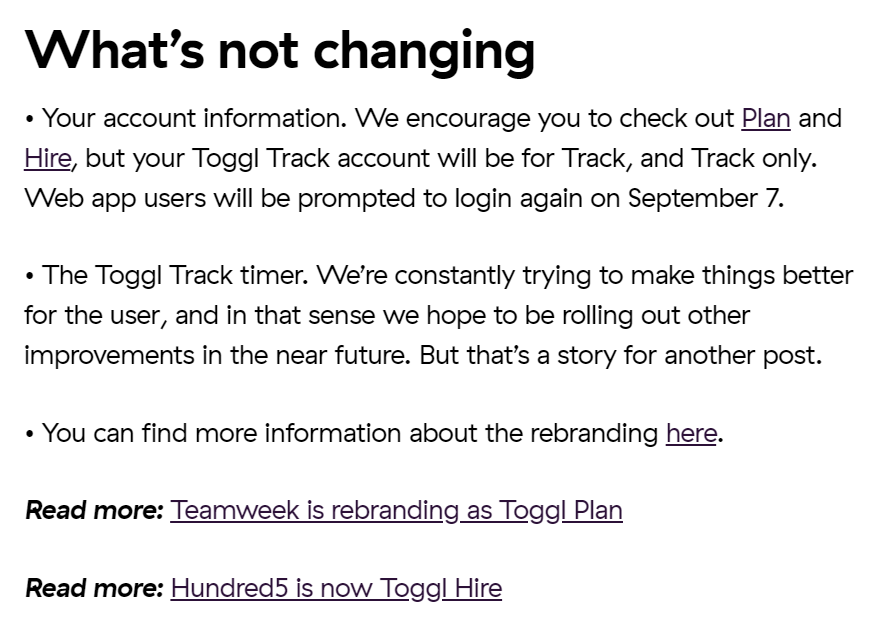The image size is (879, 626).
Task: Click the 'What's not changing' heading
Action: click(280, 51)
